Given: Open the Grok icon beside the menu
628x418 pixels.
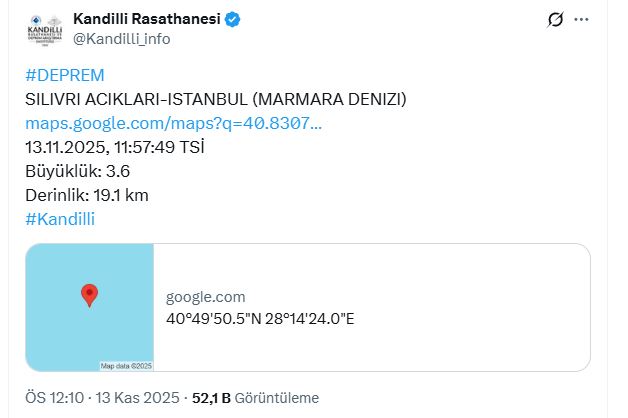Looking at the screenshot, I should [x=556, y=19].
